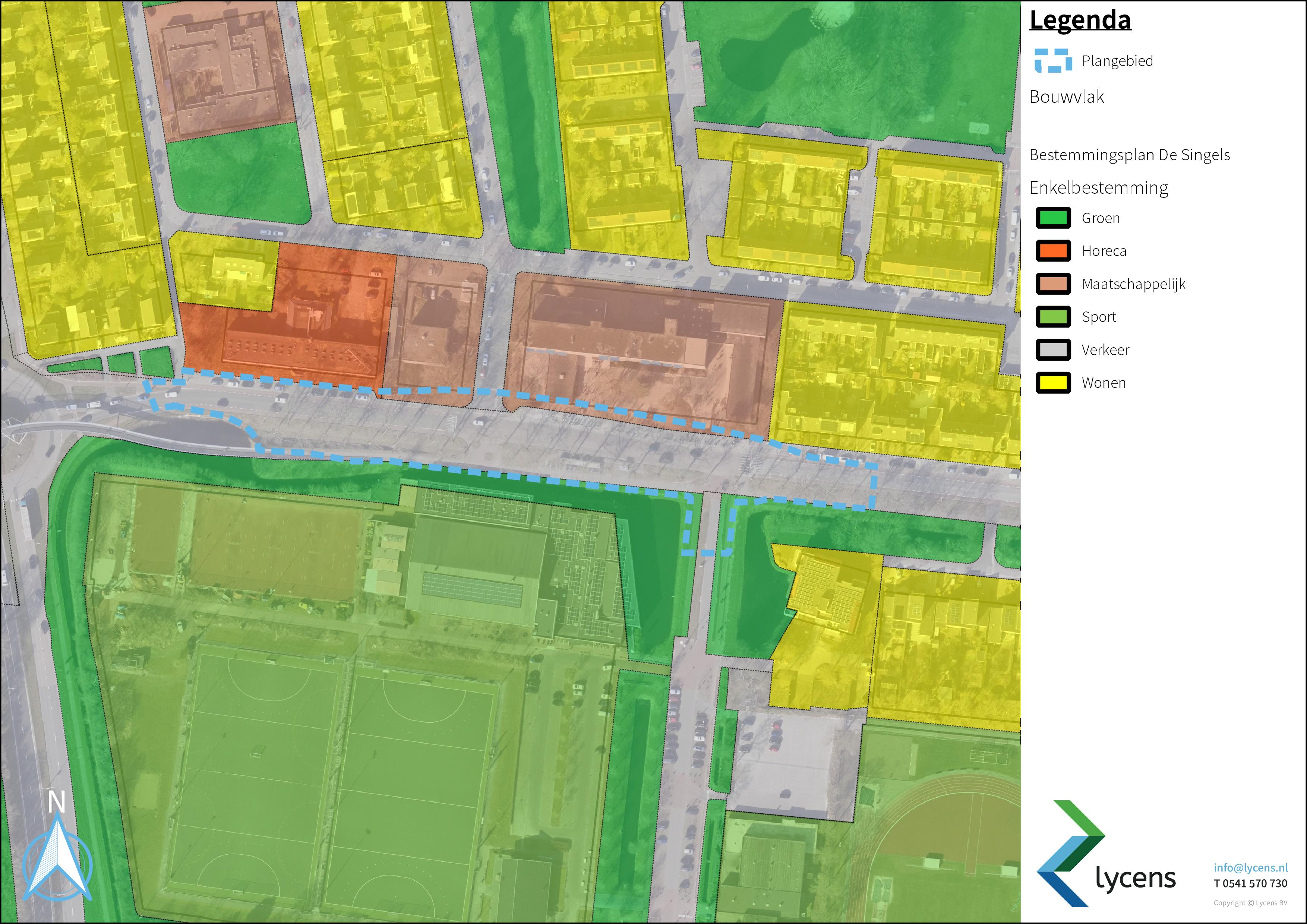Click 'Bestemmingsplan De Singels' text
This screenshot has width=1307, height=924.
click(x=1129, y=155)
